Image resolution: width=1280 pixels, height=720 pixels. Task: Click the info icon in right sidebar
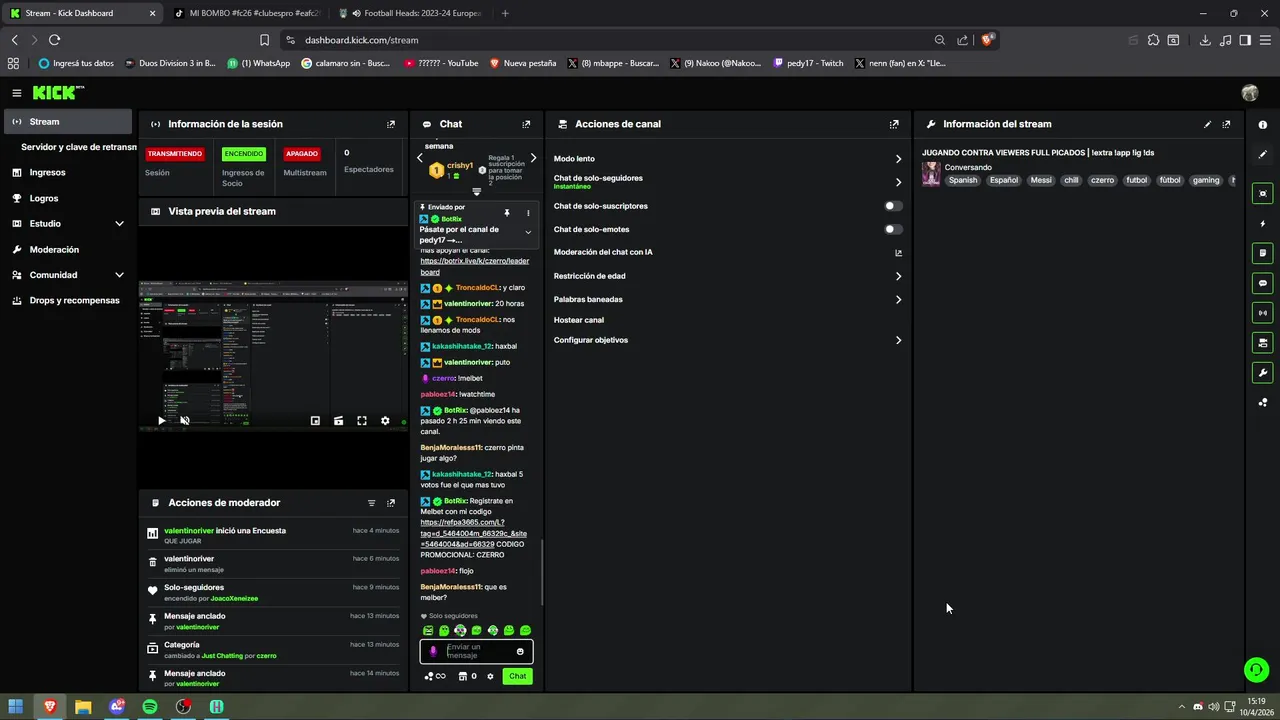pos(1263,124)
